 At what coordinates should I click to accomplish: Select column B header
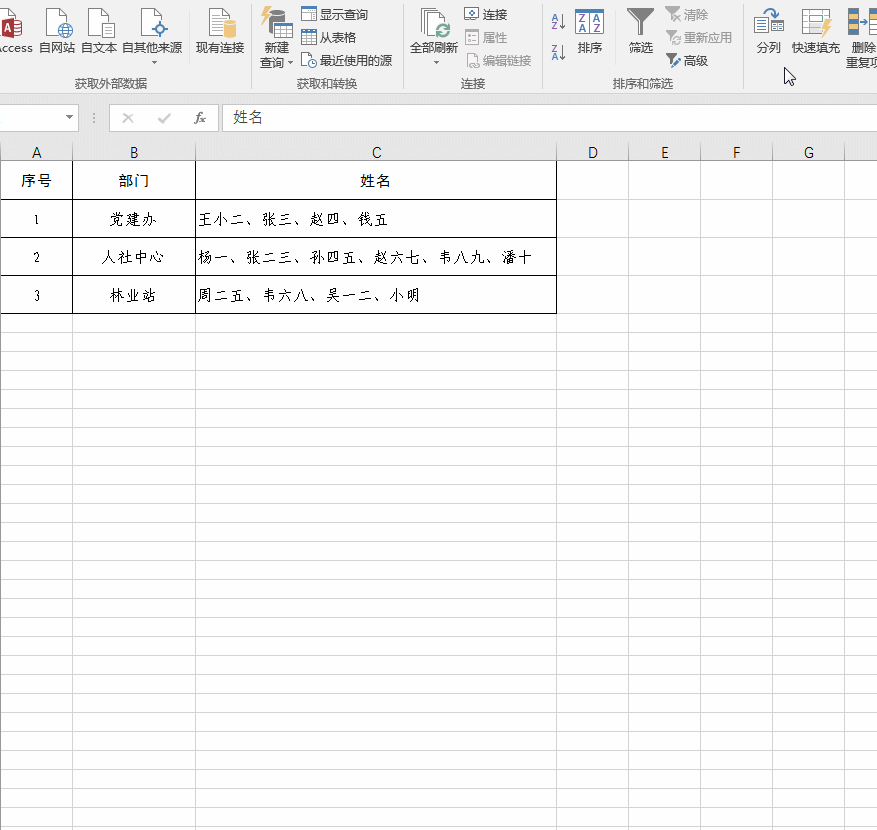click(134, 152)
